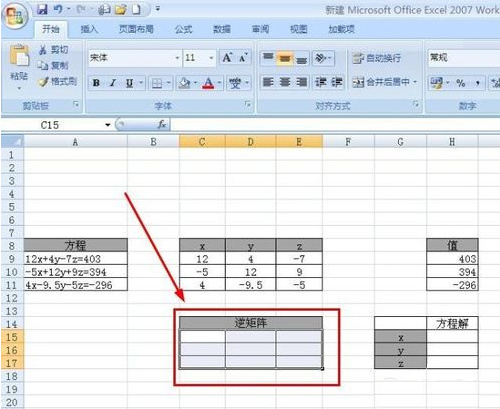Center text horizontally
The height and width of the screenshot is (409, 500).
[x=285, y=82]
